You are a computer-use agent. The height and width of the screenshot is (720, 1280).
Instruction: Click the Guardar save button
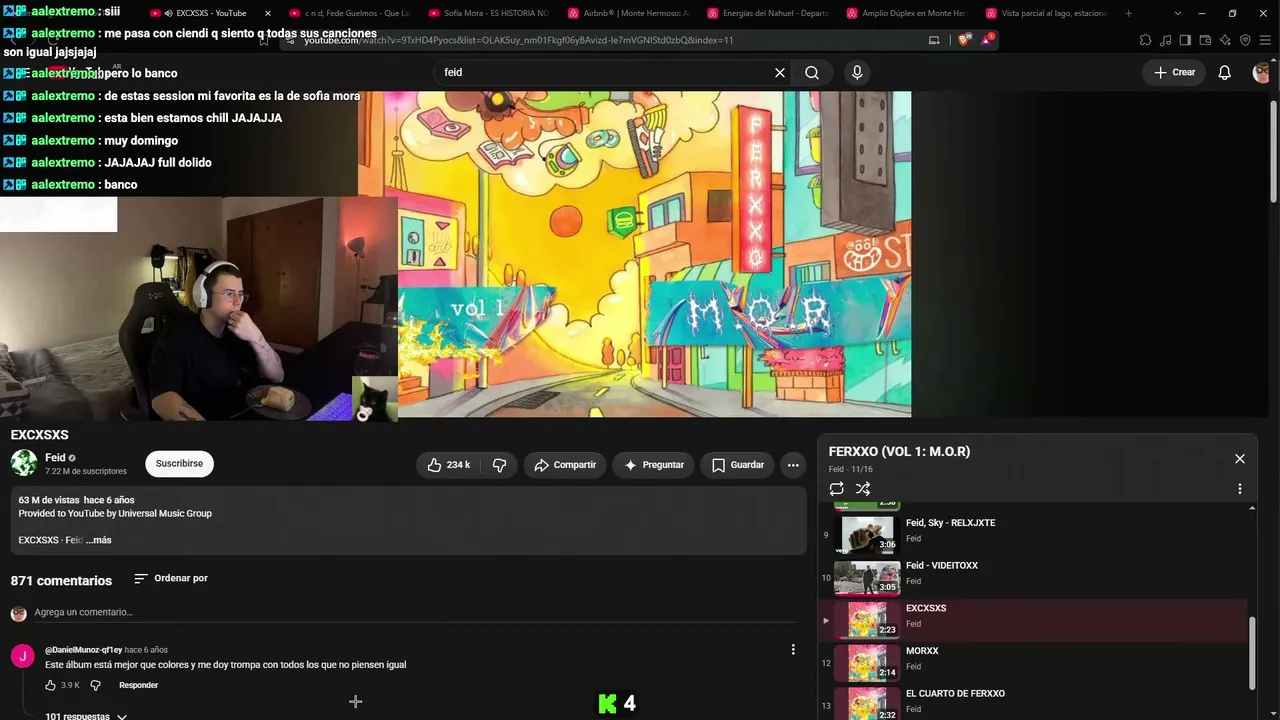(x=738, y=465)
